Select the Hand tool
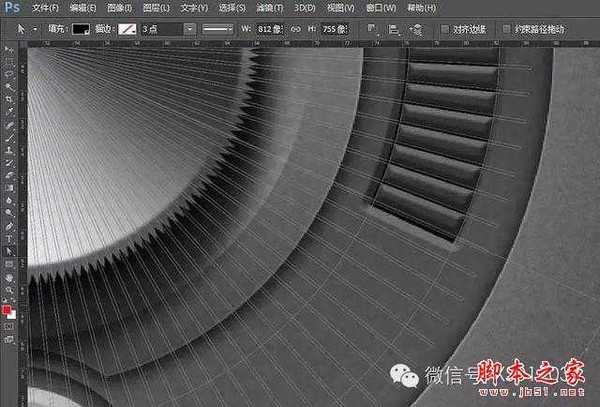The height and width of the screenshot is (407, 600). click(8, 277)
